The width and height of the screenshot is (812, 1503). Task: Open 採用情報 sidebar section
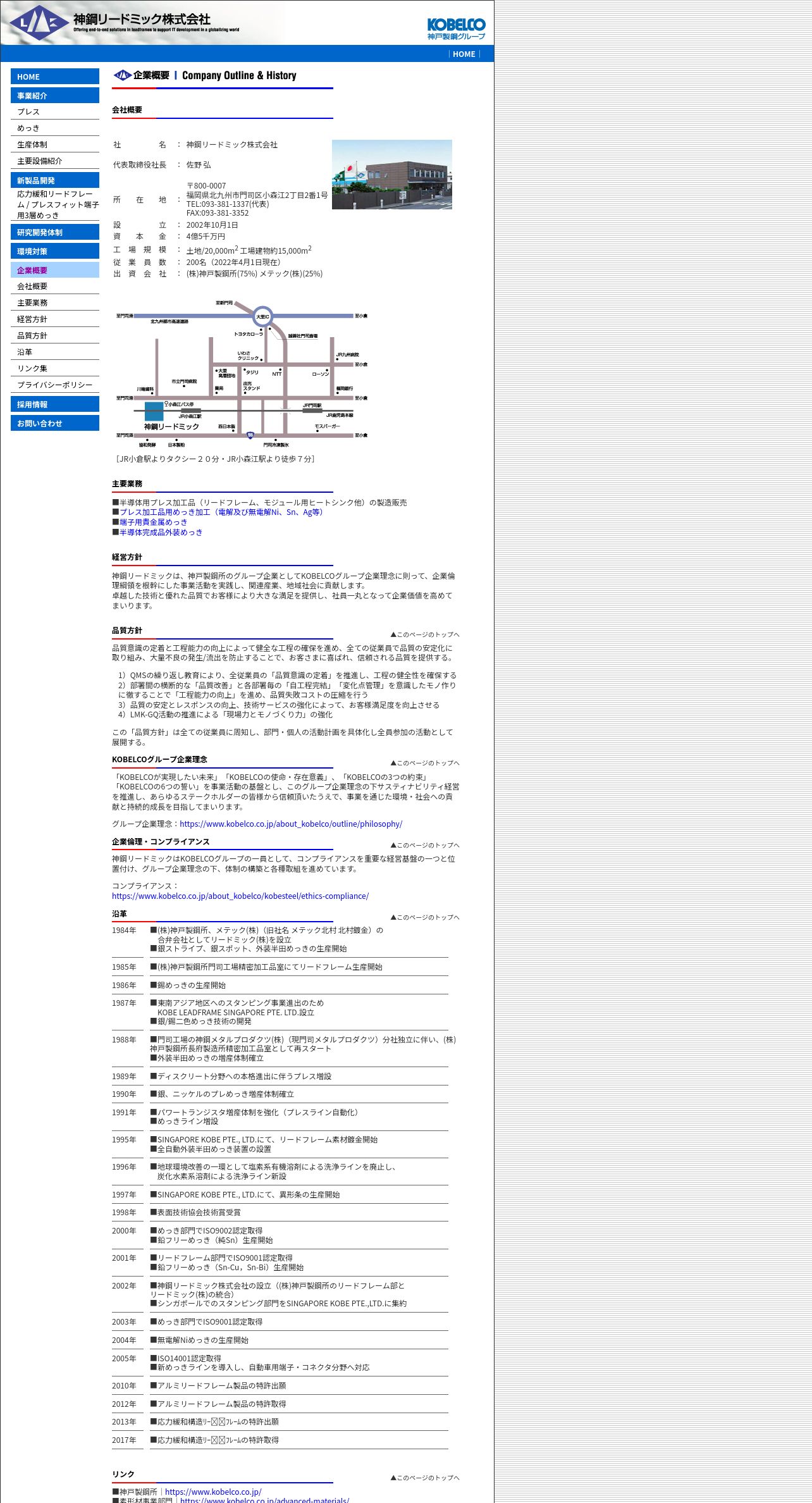pyautogui.click(x=55, y=404)
